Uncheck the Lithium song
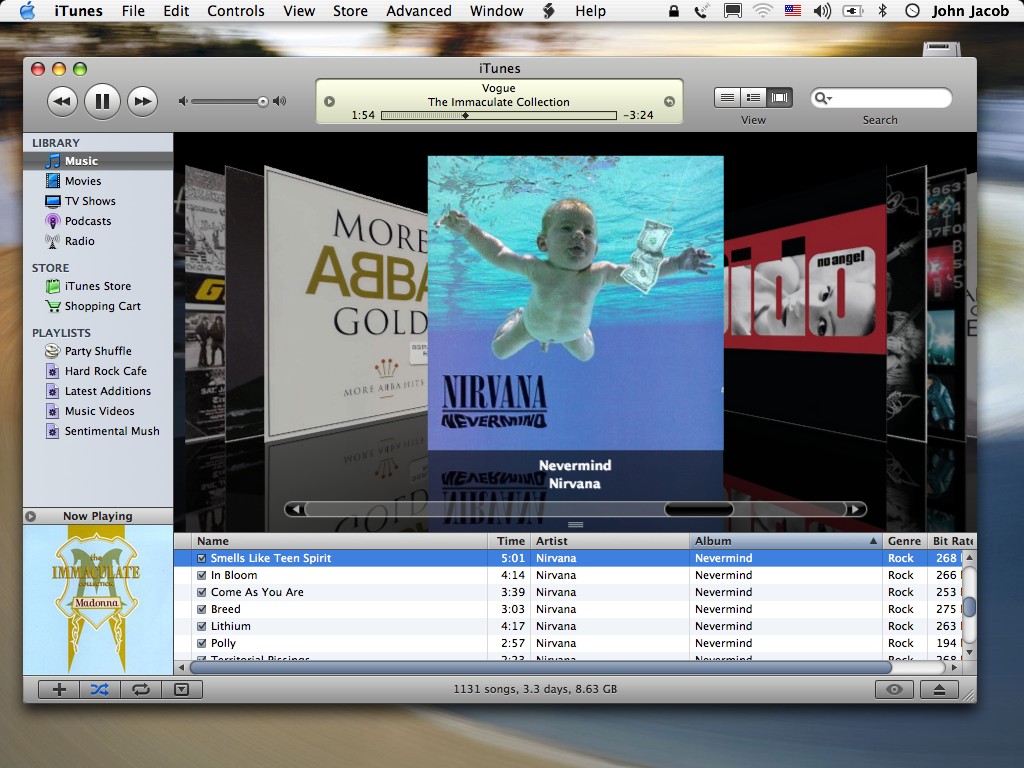Screen dimensions: 1024x768 click(202, 626)
